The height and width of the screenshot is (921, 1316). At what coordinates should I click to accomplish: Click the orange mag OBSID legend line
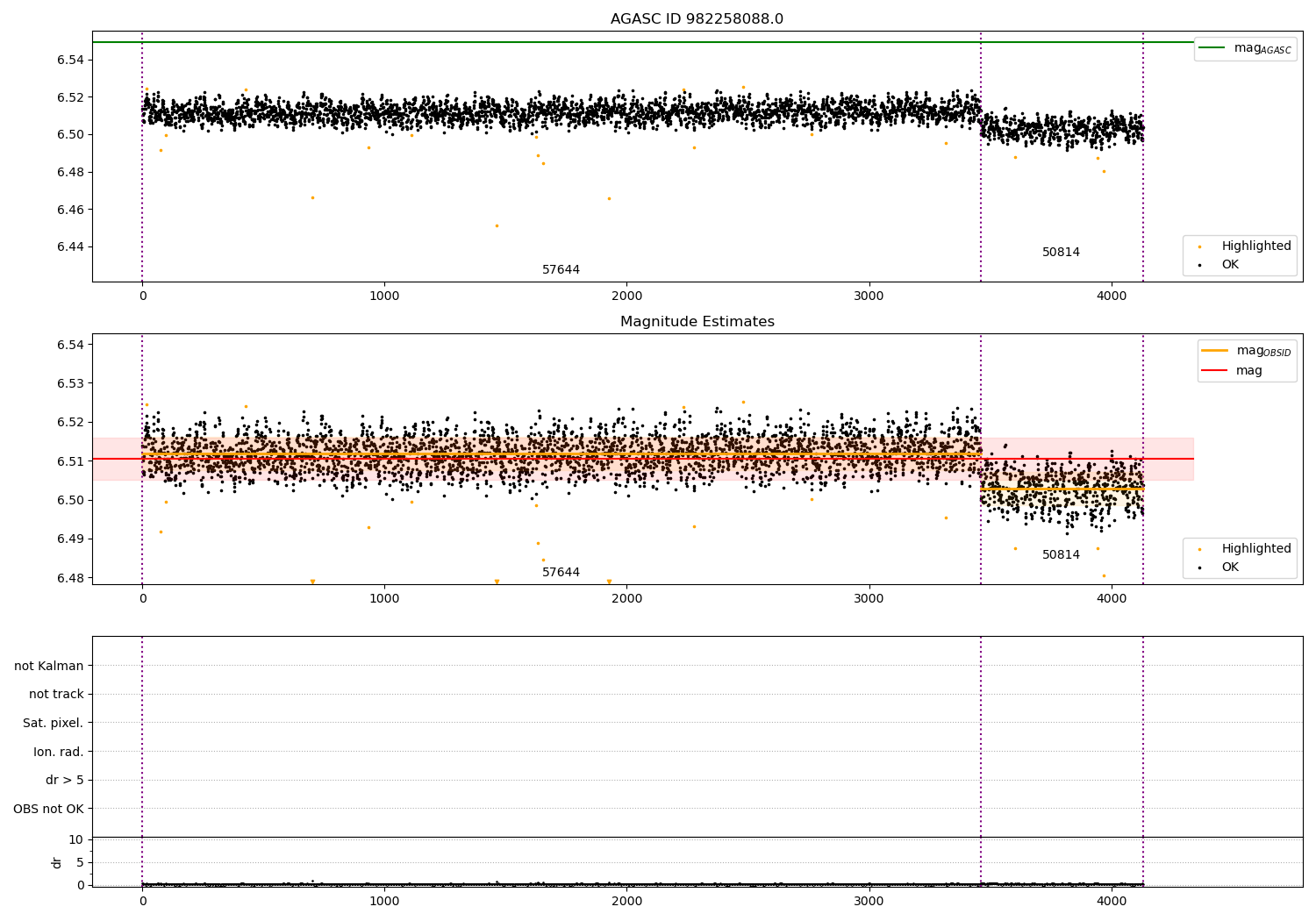[1215, 351]
